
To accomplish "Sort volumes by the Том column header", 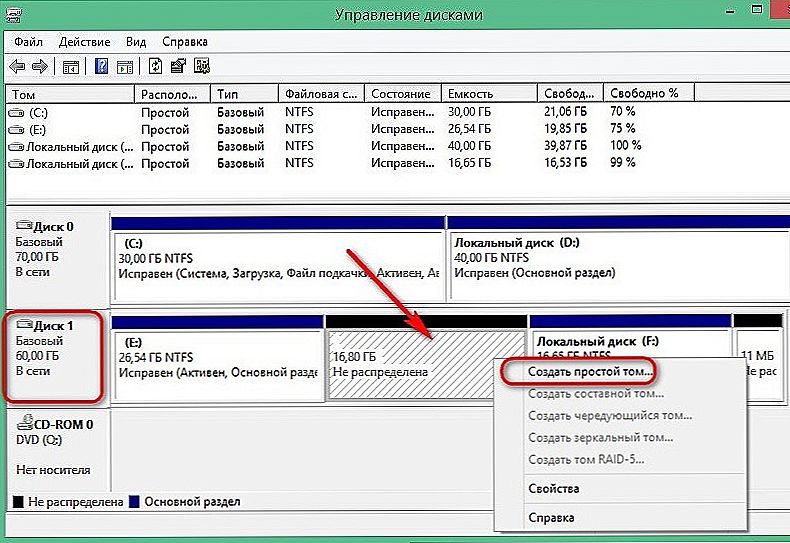I will 70,93.
